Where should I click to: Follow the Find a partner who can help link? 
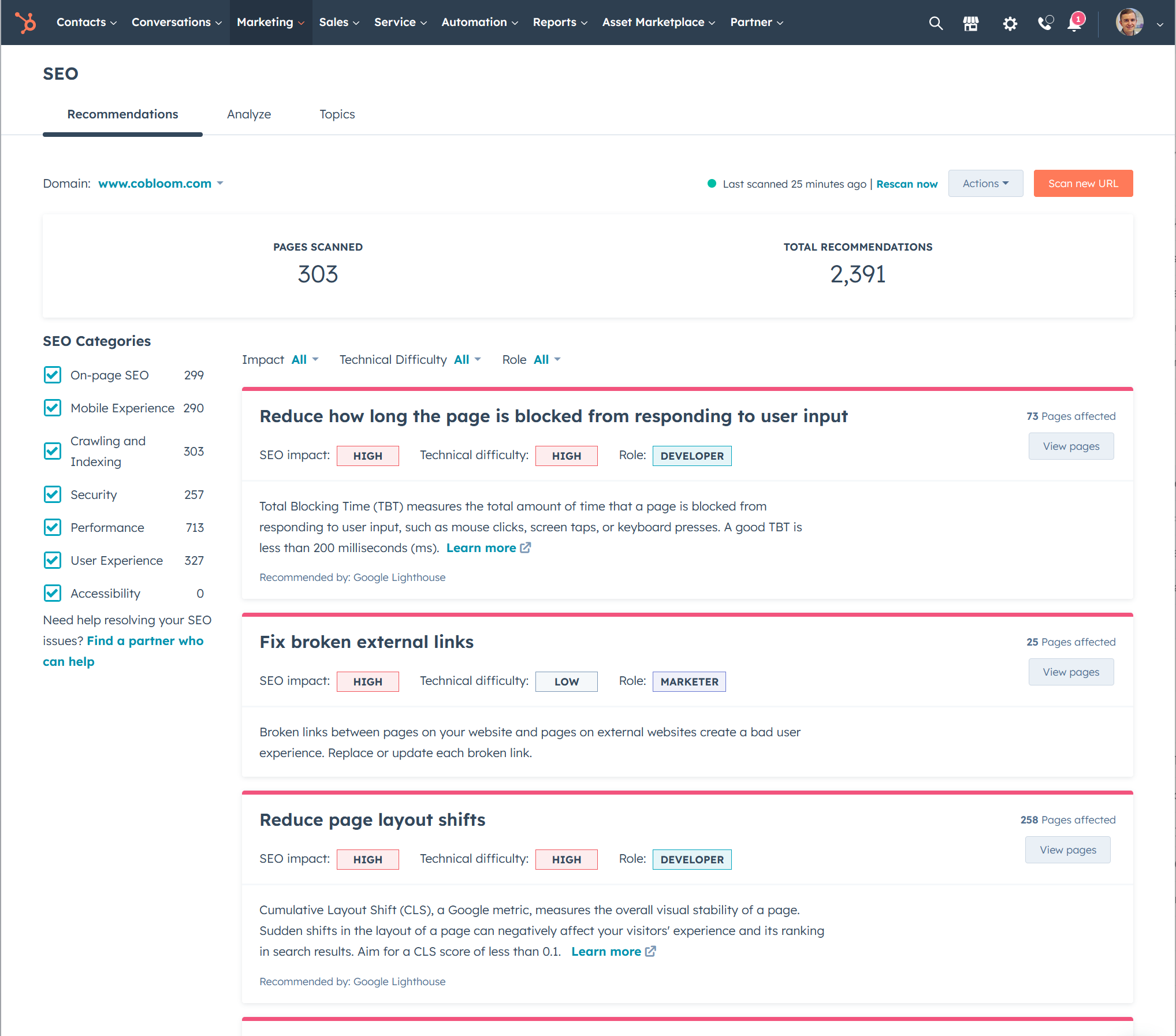pos(123,651)
